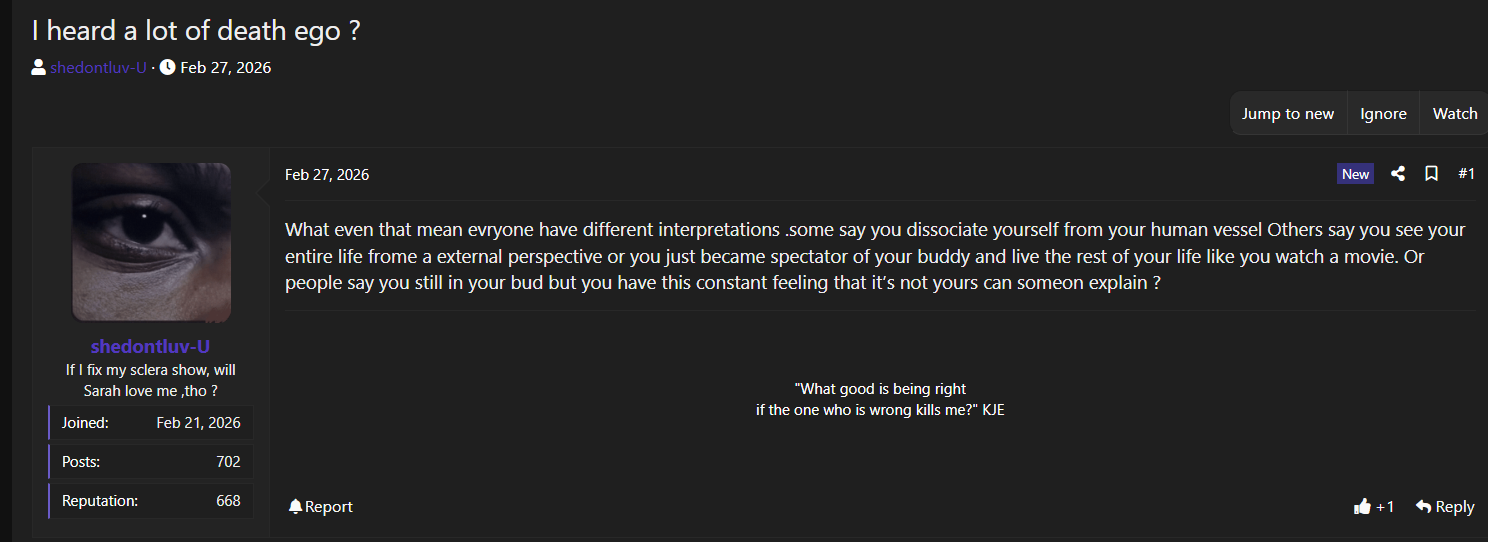The image size is (1488, 542).
Task: Toggle Ignore for this thread
Action: point(1383,114)
